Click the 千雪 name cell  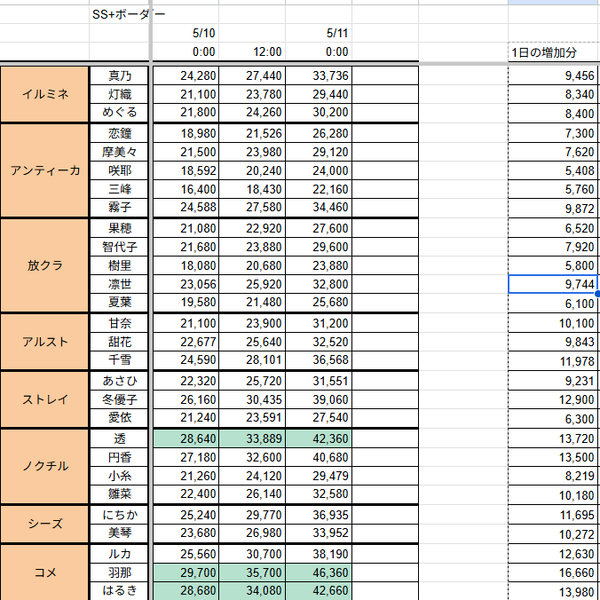pyautogui.click(x=119, y=360)
